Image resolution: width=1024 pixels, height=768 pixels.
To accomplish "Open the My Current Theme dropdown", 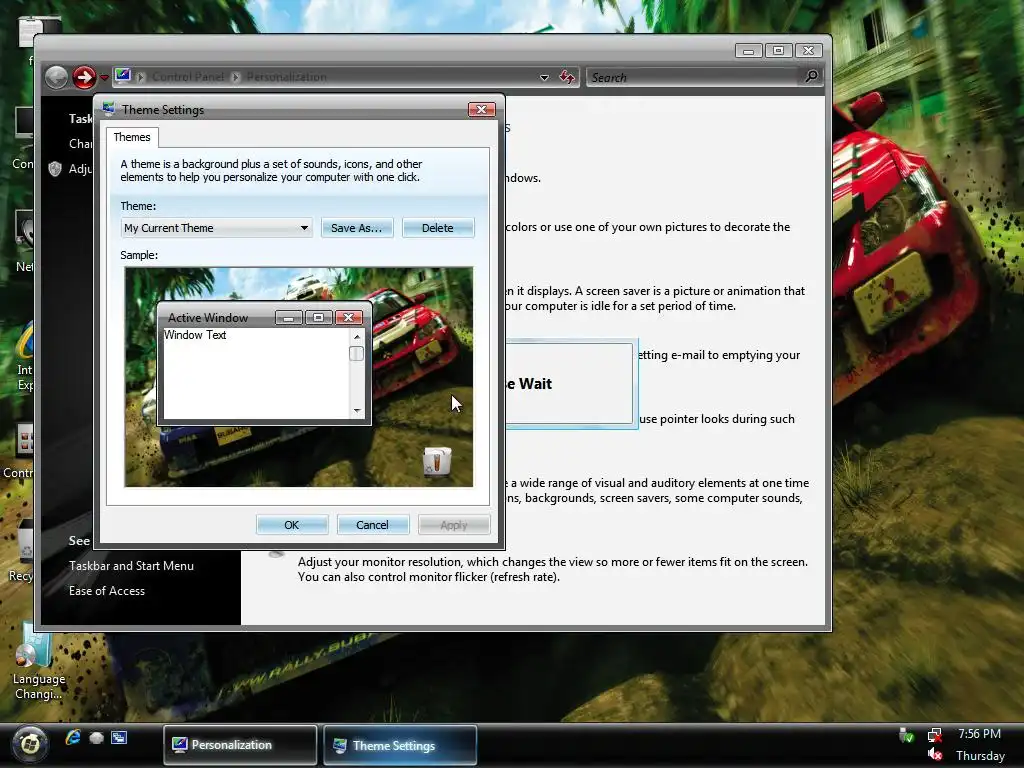I will pos(216,228).
